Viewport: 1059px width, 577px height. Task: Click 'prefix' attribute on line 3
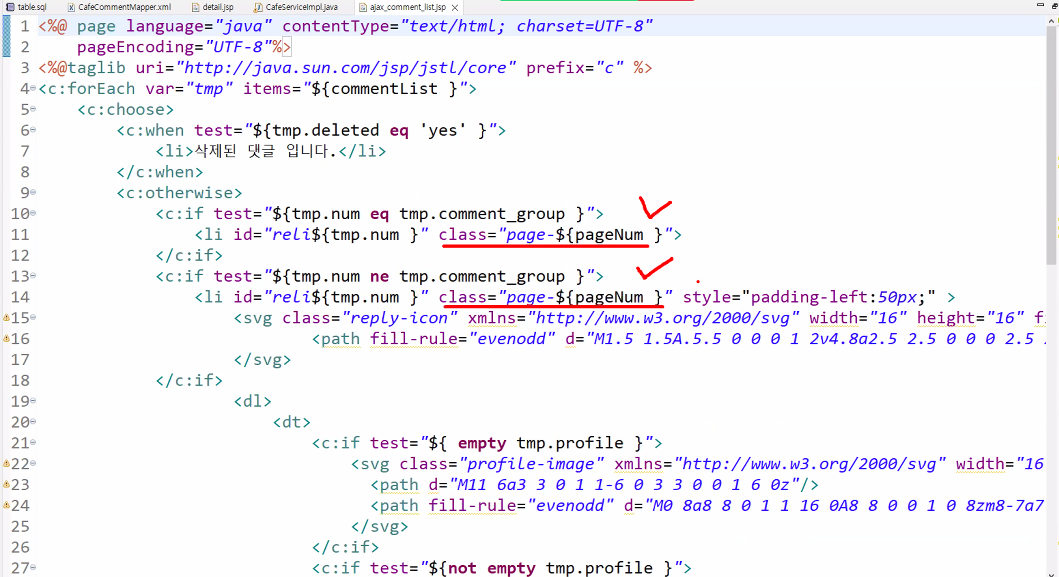555,68
